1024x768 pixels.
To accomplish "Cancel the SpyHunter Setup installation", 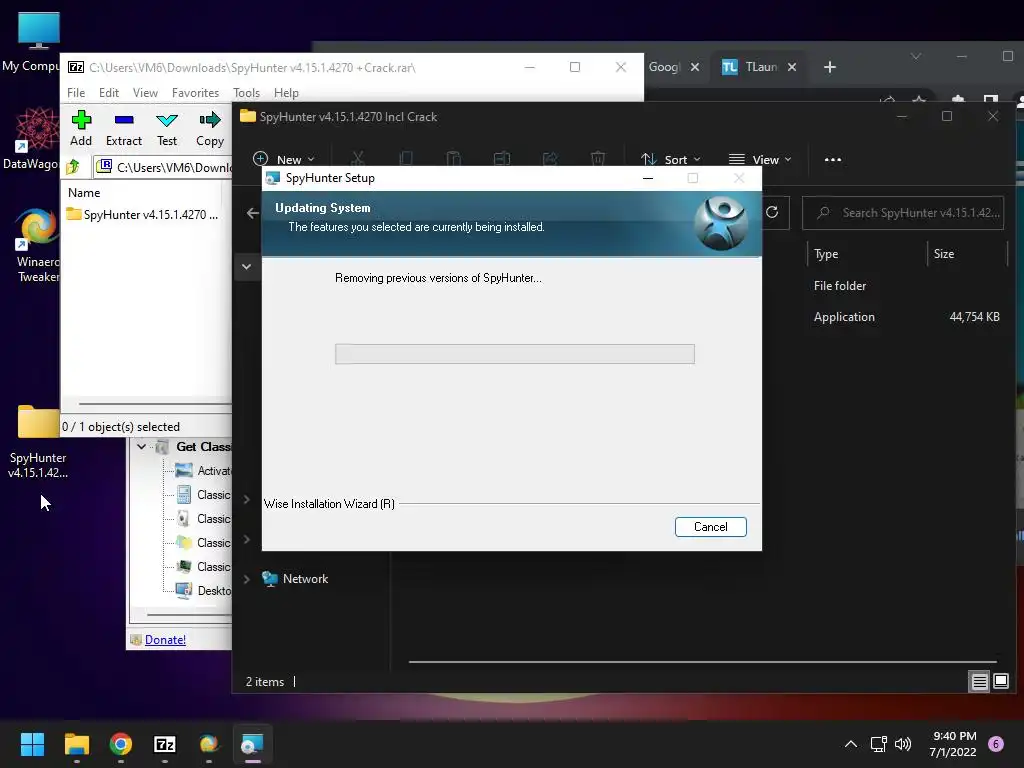I will pyautogui.click(x=711, y=527).
